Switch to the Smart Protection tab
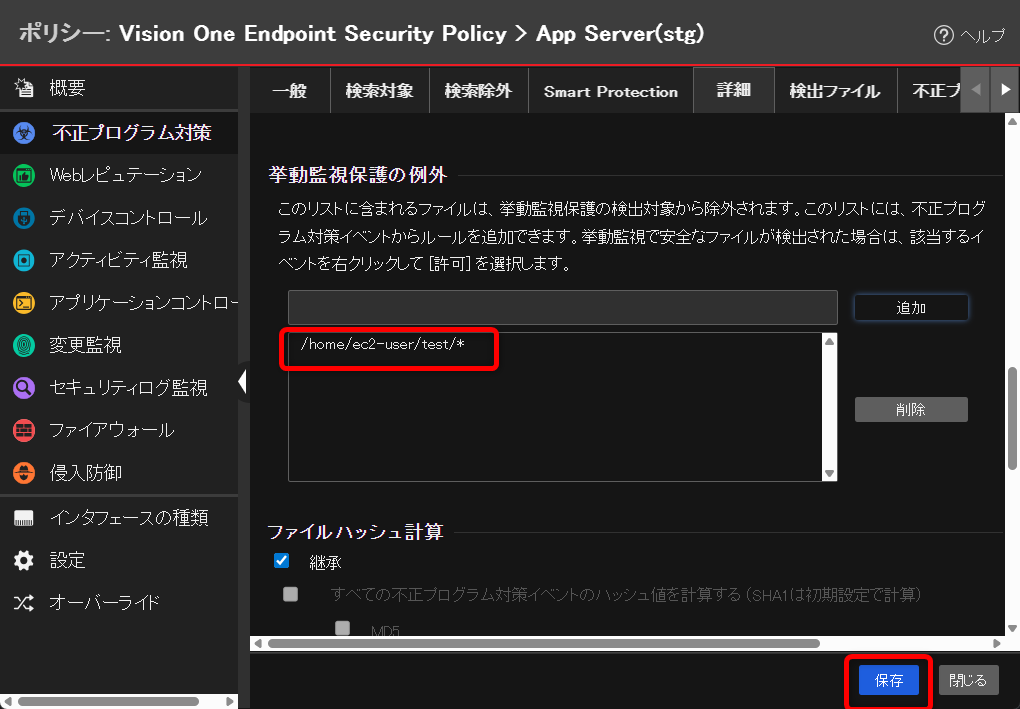 [x=610, y=91]
